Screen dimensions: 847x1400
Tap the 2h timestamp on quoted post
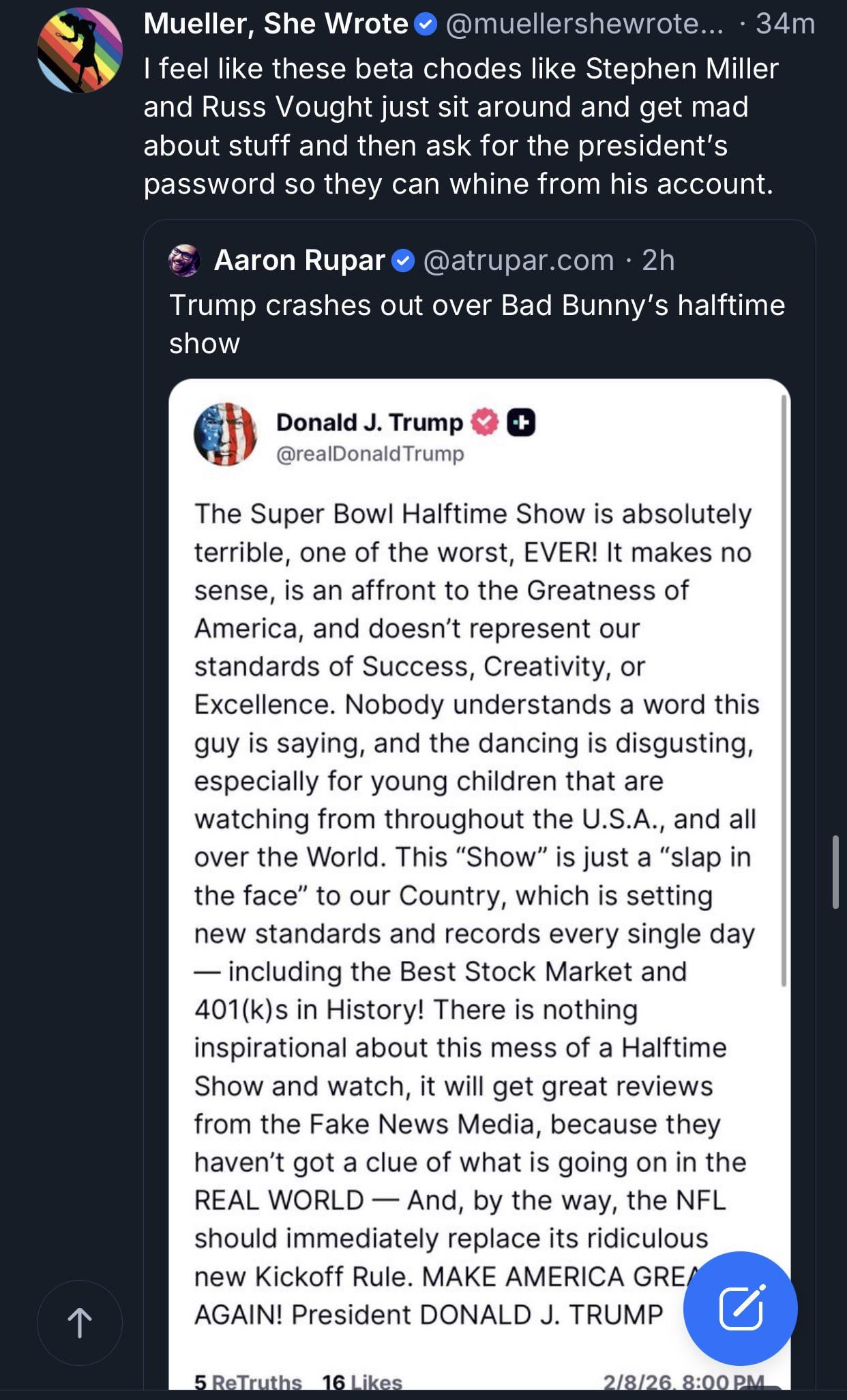point(658,260)
